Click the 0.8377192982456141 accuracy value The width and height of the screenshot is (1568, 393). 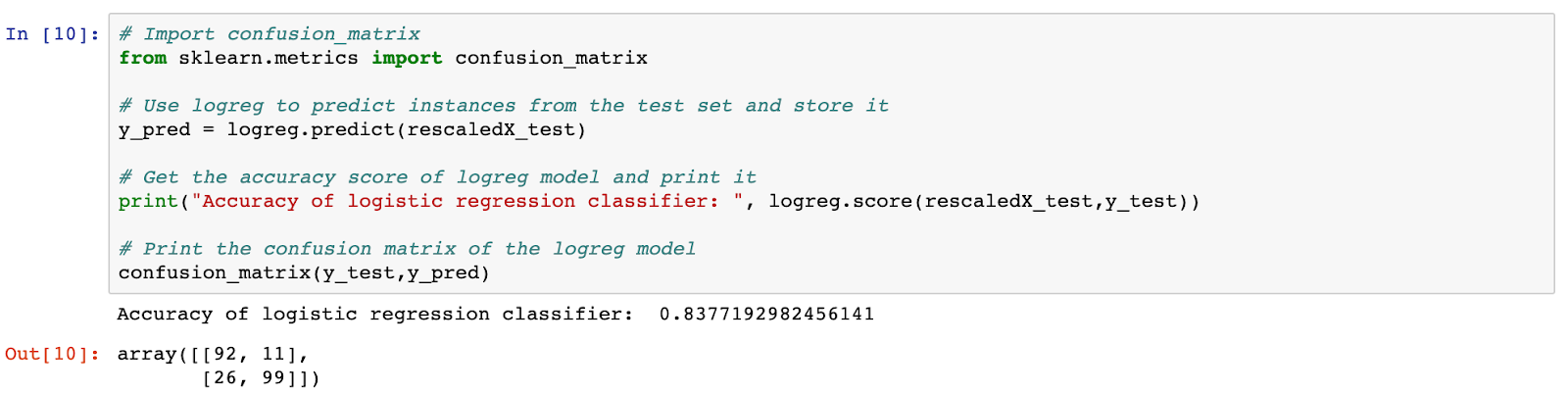[x=766, y=314]
